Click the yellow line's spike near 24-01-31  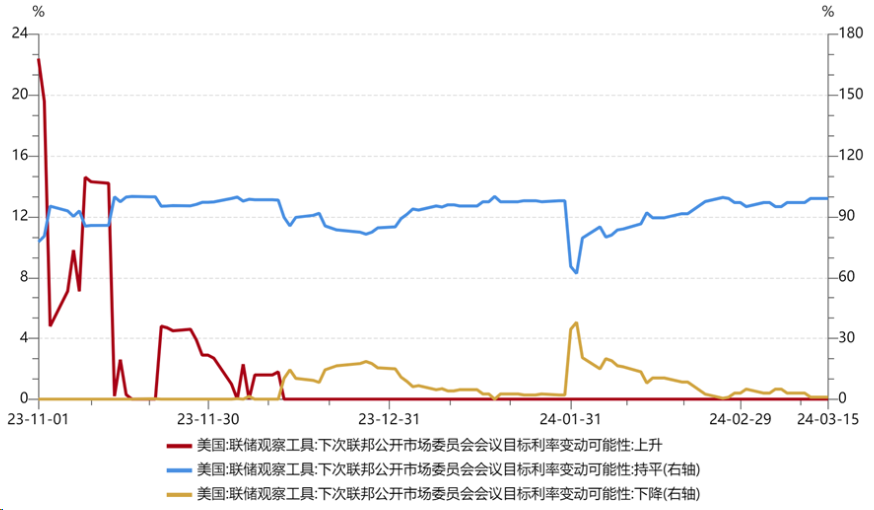576,323
